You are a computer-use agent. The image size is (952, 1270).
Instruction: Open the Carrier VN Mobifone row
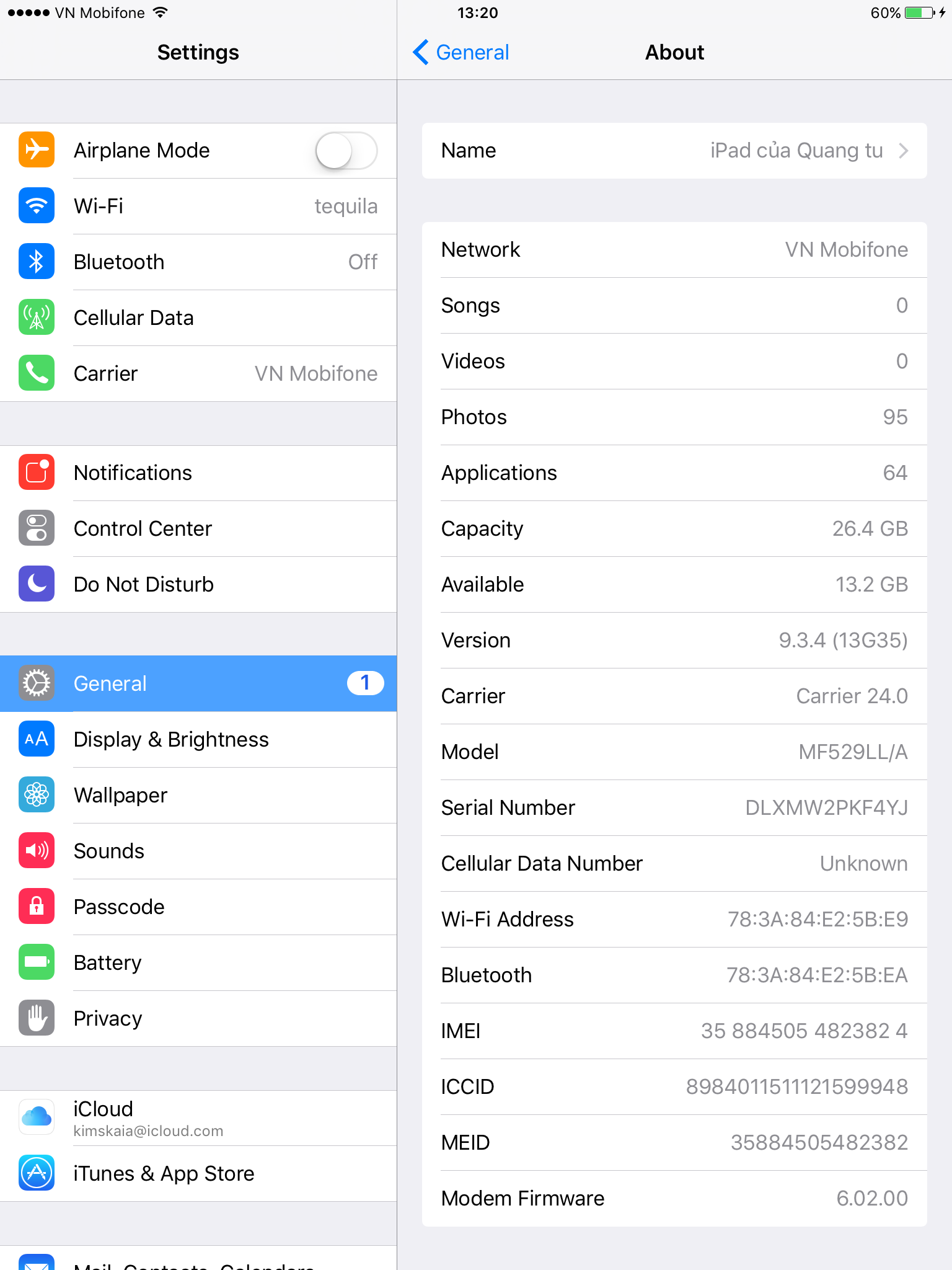[198, 373]
